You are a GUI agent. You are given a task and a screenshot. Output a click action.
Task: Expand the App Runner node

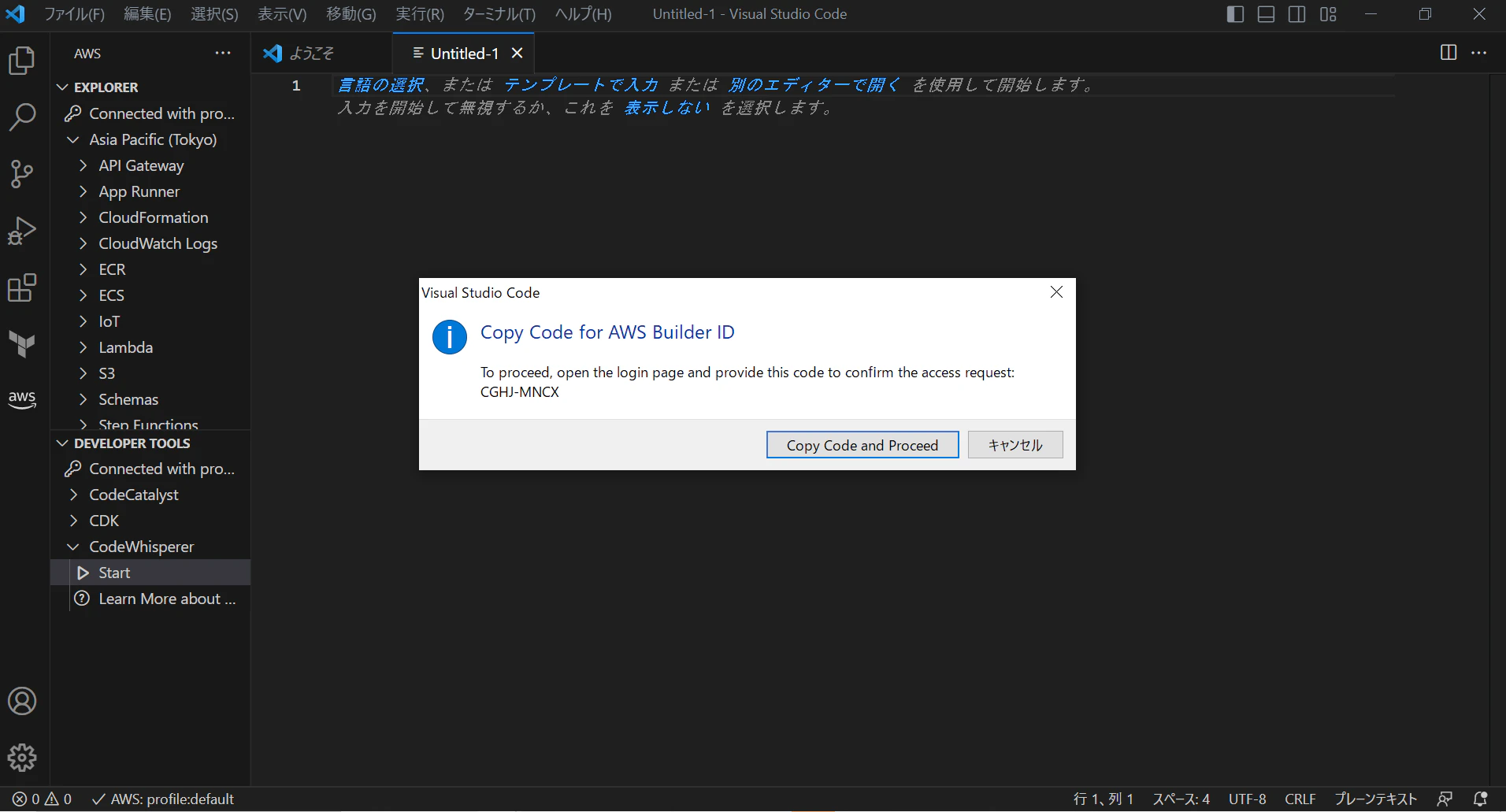83,191
